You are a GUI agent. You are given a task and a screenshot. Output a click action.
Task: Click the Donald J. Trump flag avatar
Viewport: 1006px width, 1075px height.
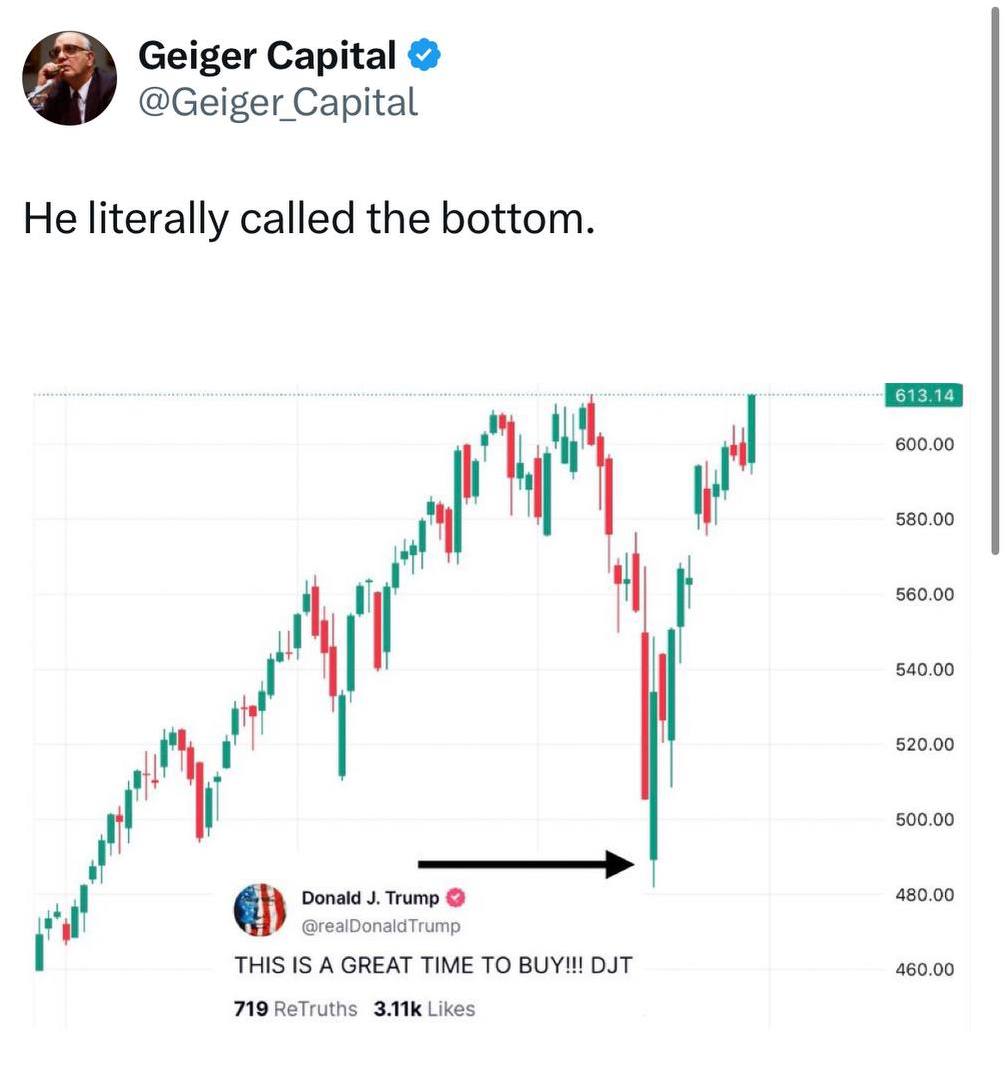tap(260, 910)
